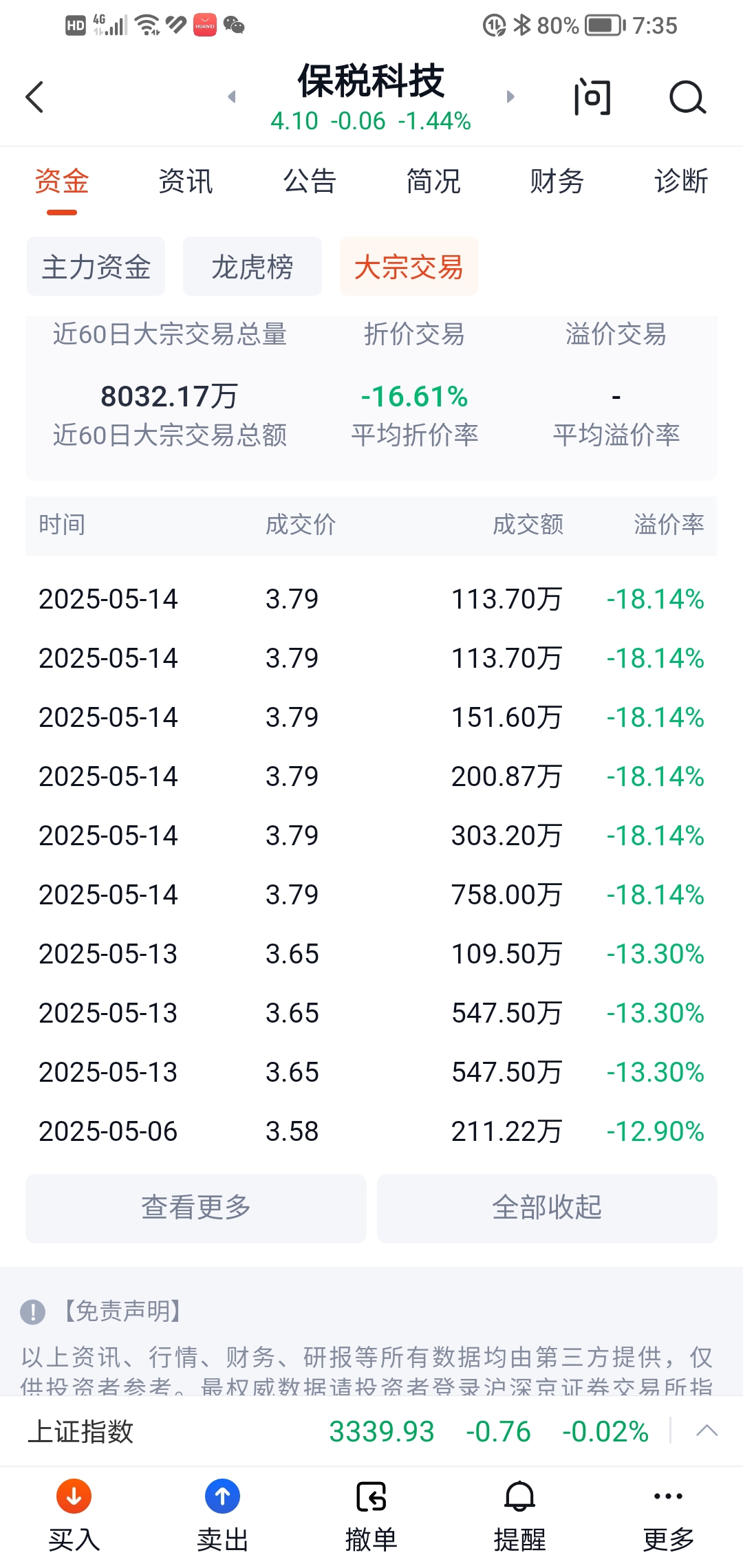Switch to next stock with right triangle

pos(510,96)
